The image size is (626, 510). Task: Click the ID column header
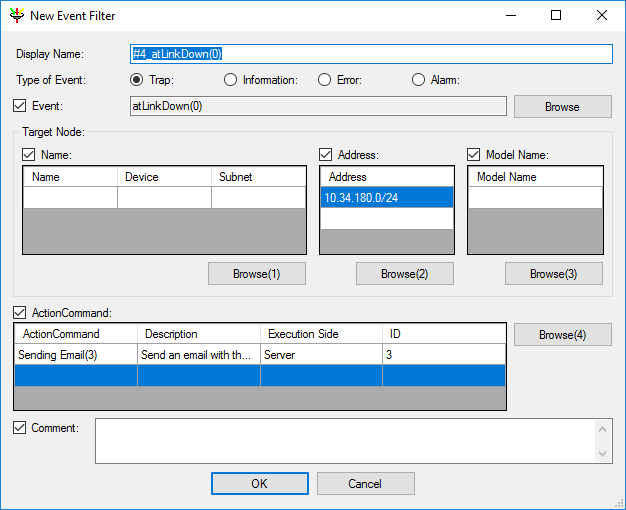[444, 333]
